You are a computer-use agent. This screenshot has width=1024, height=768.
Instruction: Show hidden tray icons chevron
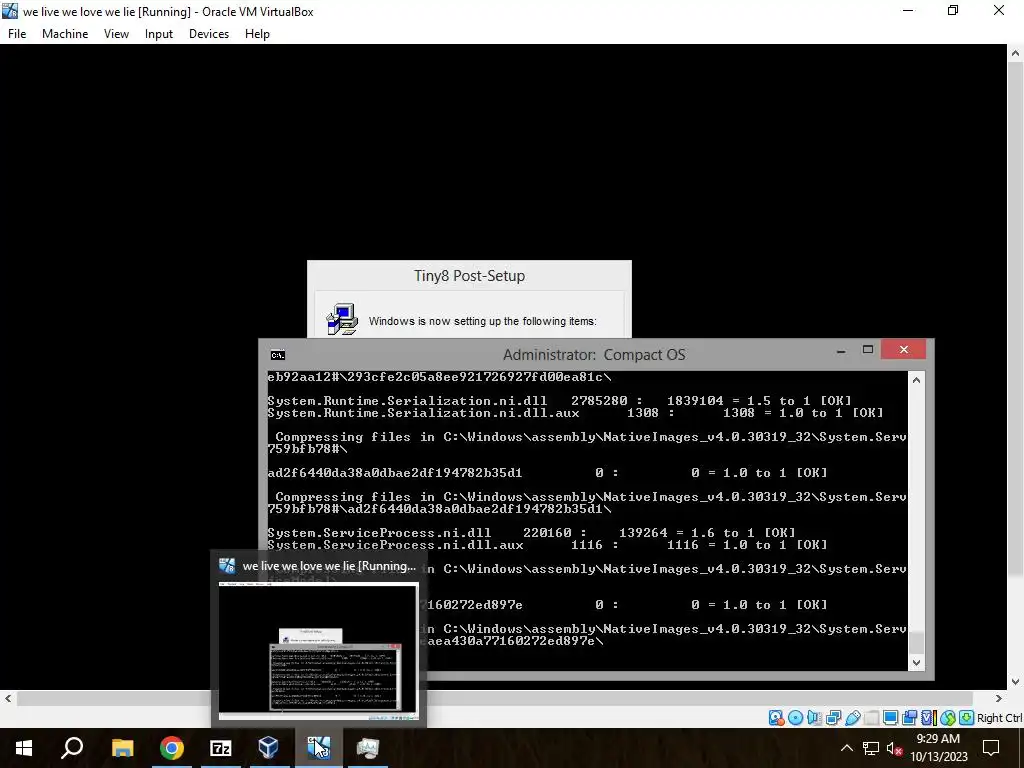[846, 748]
